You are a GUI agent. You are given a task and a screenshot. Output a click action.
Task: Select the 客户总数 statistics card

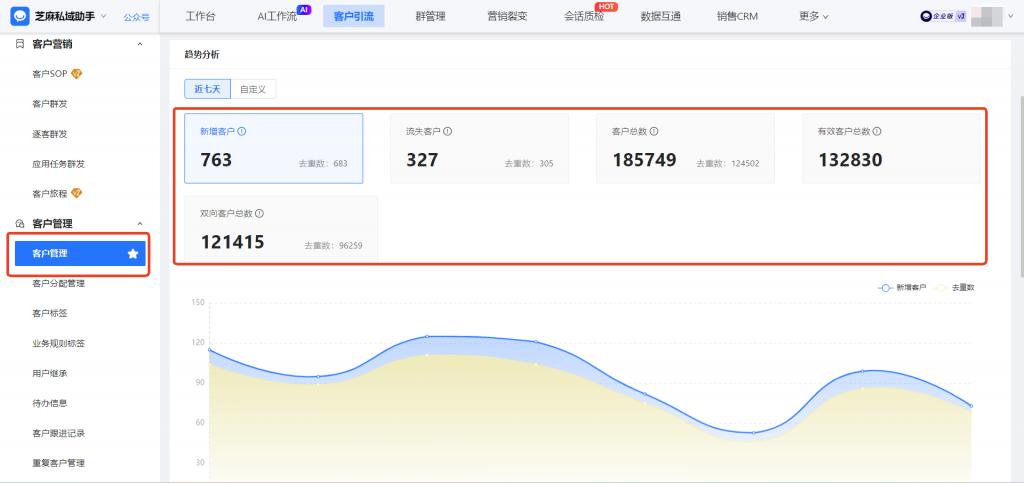686,148
